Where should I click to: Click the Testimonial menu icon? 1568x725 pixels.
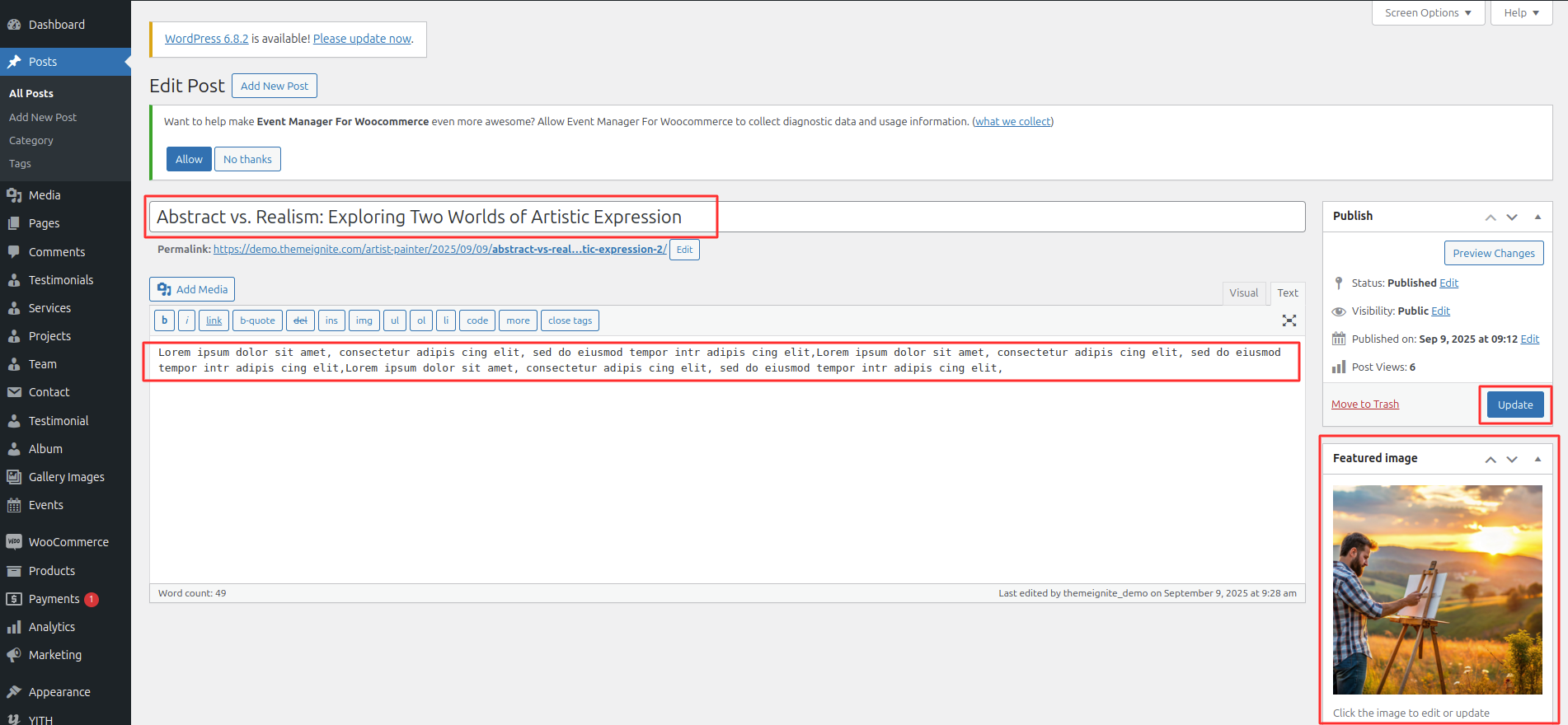(14, 421)
